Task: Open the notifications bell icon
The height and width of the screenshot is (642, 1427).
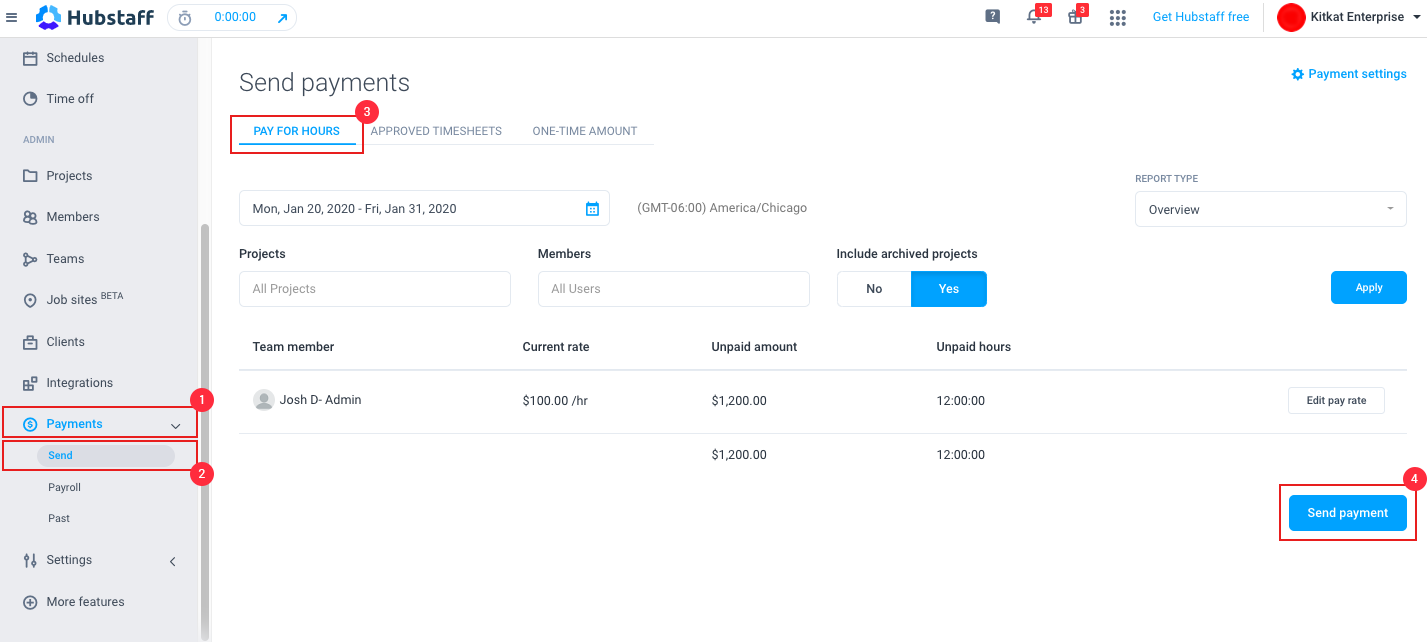Action: point(1034,17)
